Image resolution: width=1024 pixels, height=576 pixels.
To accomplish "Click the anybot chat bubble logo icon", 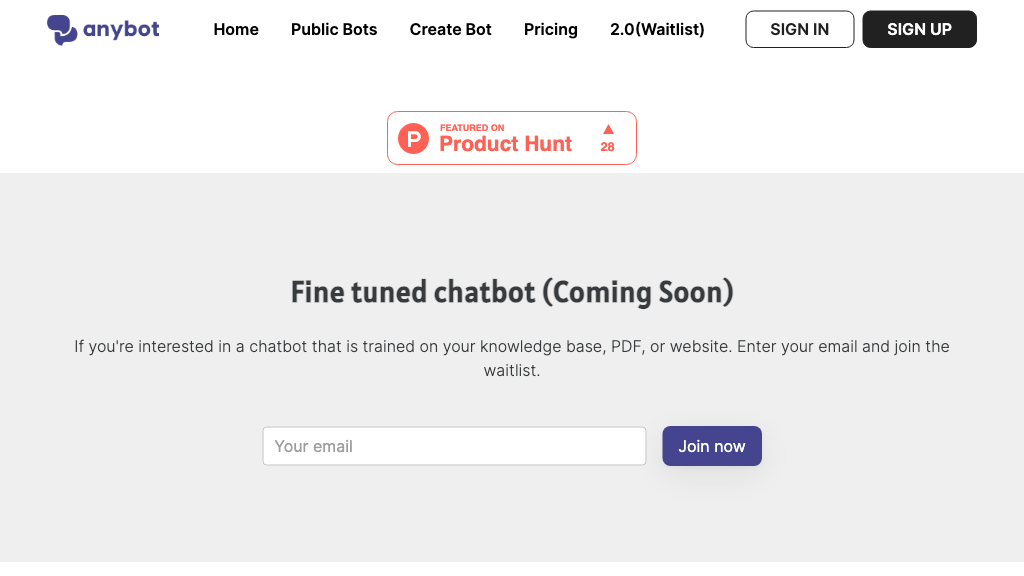I will point(62,28).
